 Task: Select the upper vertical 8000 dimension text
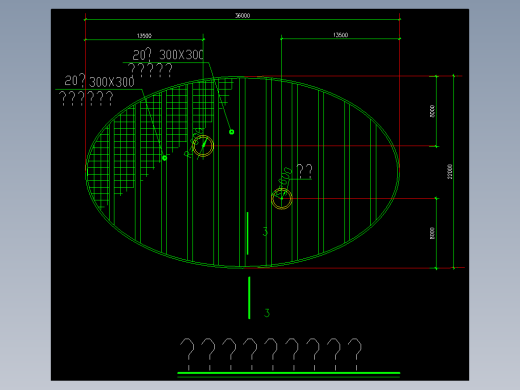(x=432, y=111)
